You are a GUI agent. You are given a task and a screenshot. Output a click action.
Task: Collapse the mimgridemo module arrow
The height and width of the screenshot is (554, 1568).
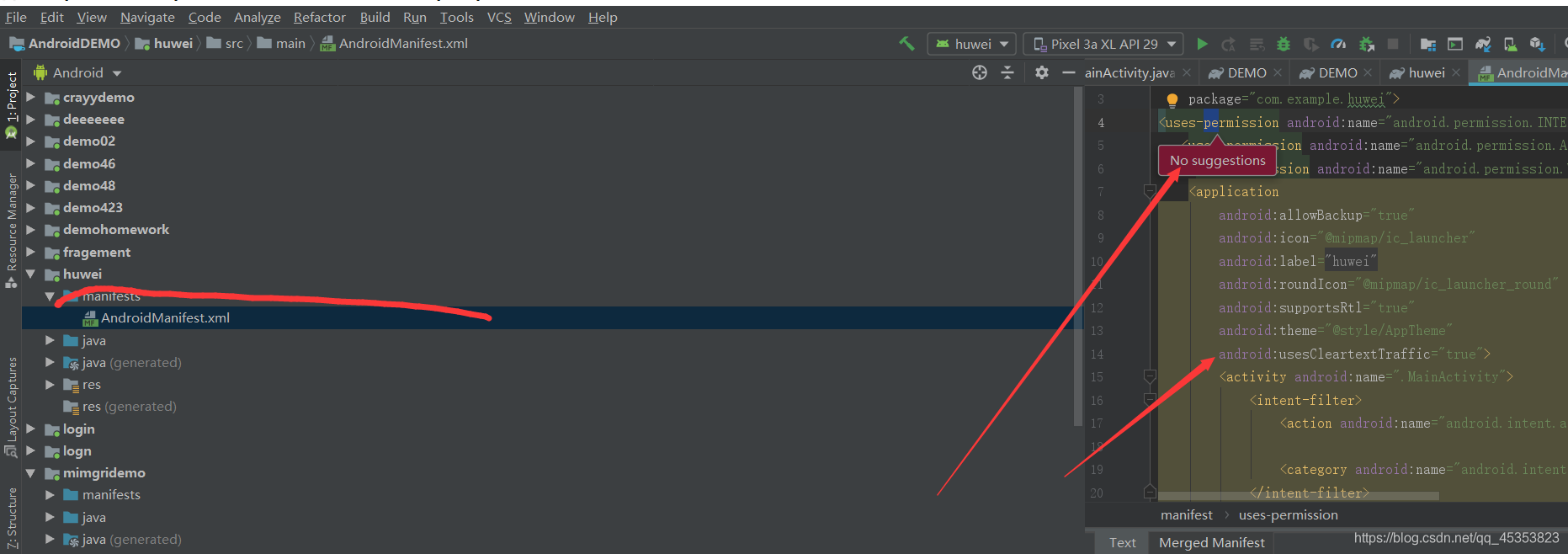31,473
